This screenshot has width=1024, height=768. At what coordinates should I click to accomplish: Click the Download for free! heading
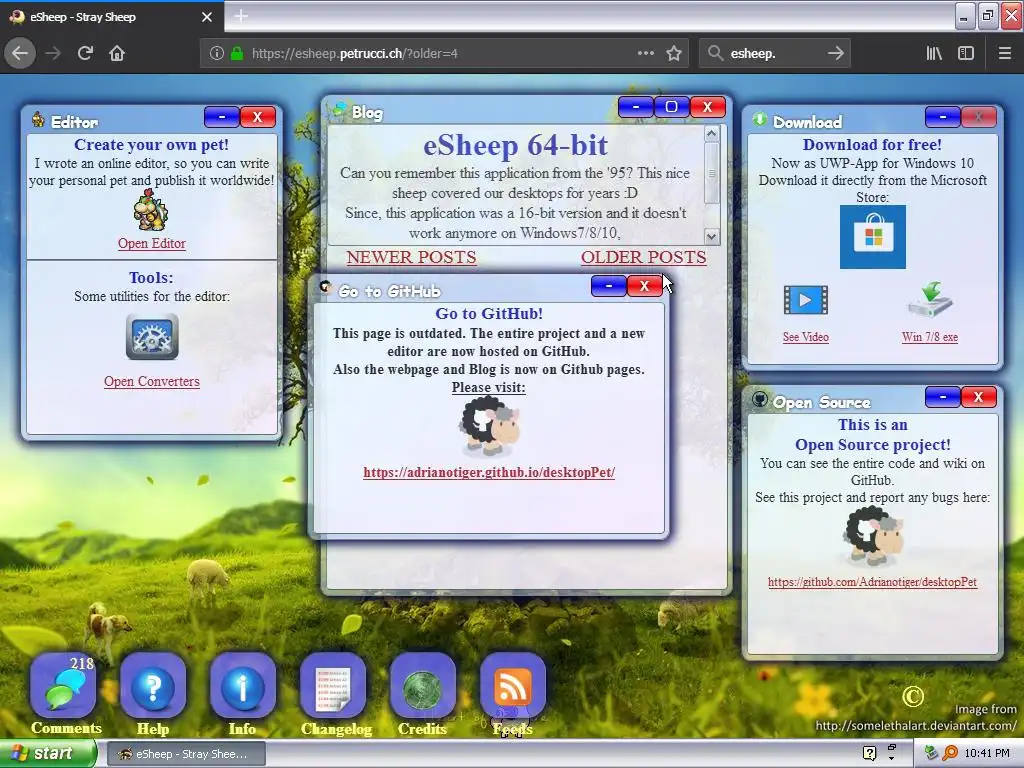pos(872,144)
